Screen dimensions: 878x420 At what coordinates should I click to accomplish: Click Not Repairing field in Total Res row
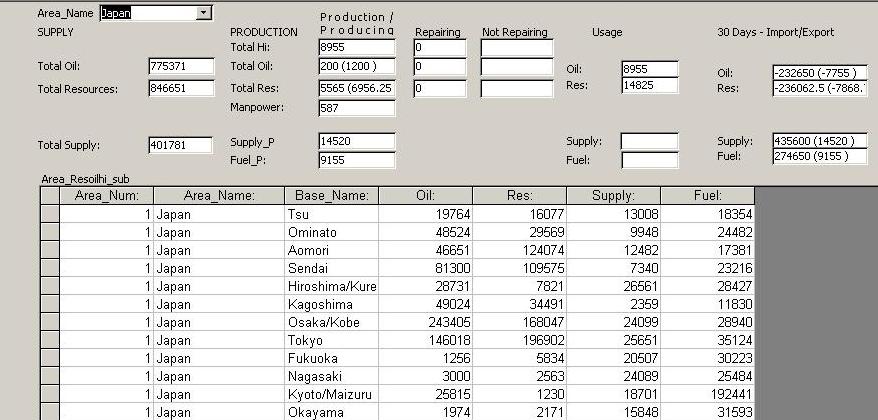click(517, 88)
